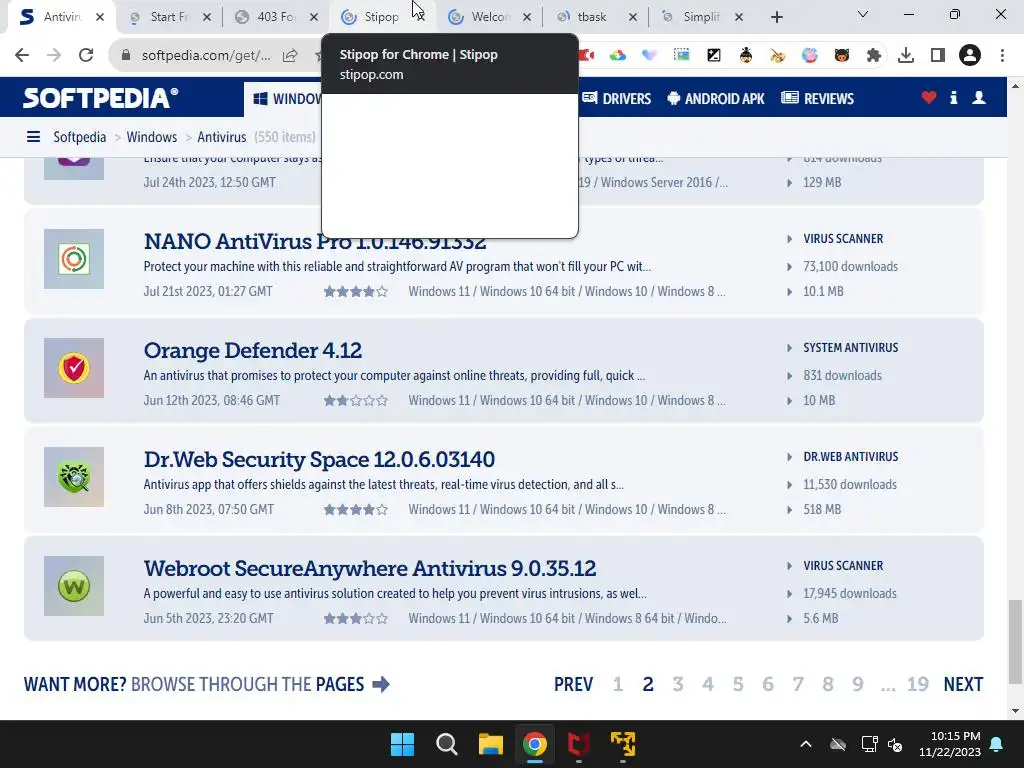Screen dimensions: 1024x768
Task: Open NANO AntiVirus Pro title link
Action: click(315, 242)
